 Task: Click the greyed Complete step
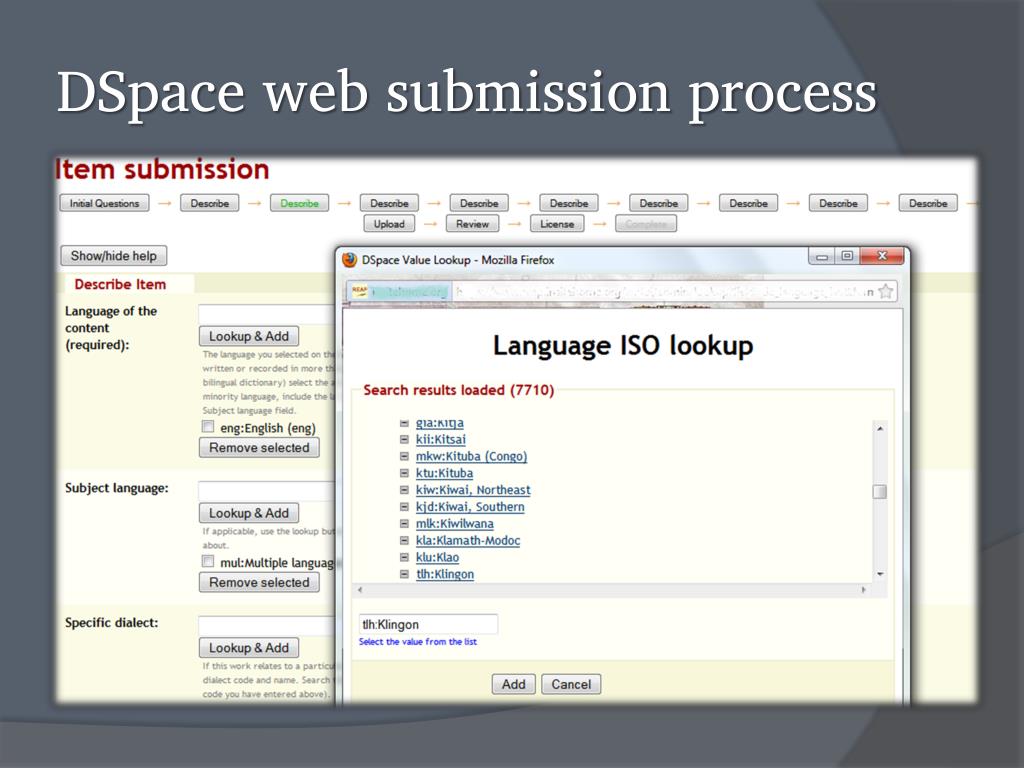(x=646, y=224)
